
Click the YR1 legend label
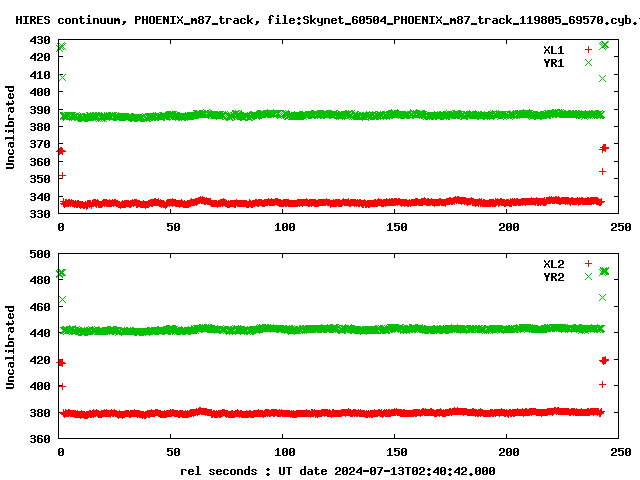coord(553,63)
